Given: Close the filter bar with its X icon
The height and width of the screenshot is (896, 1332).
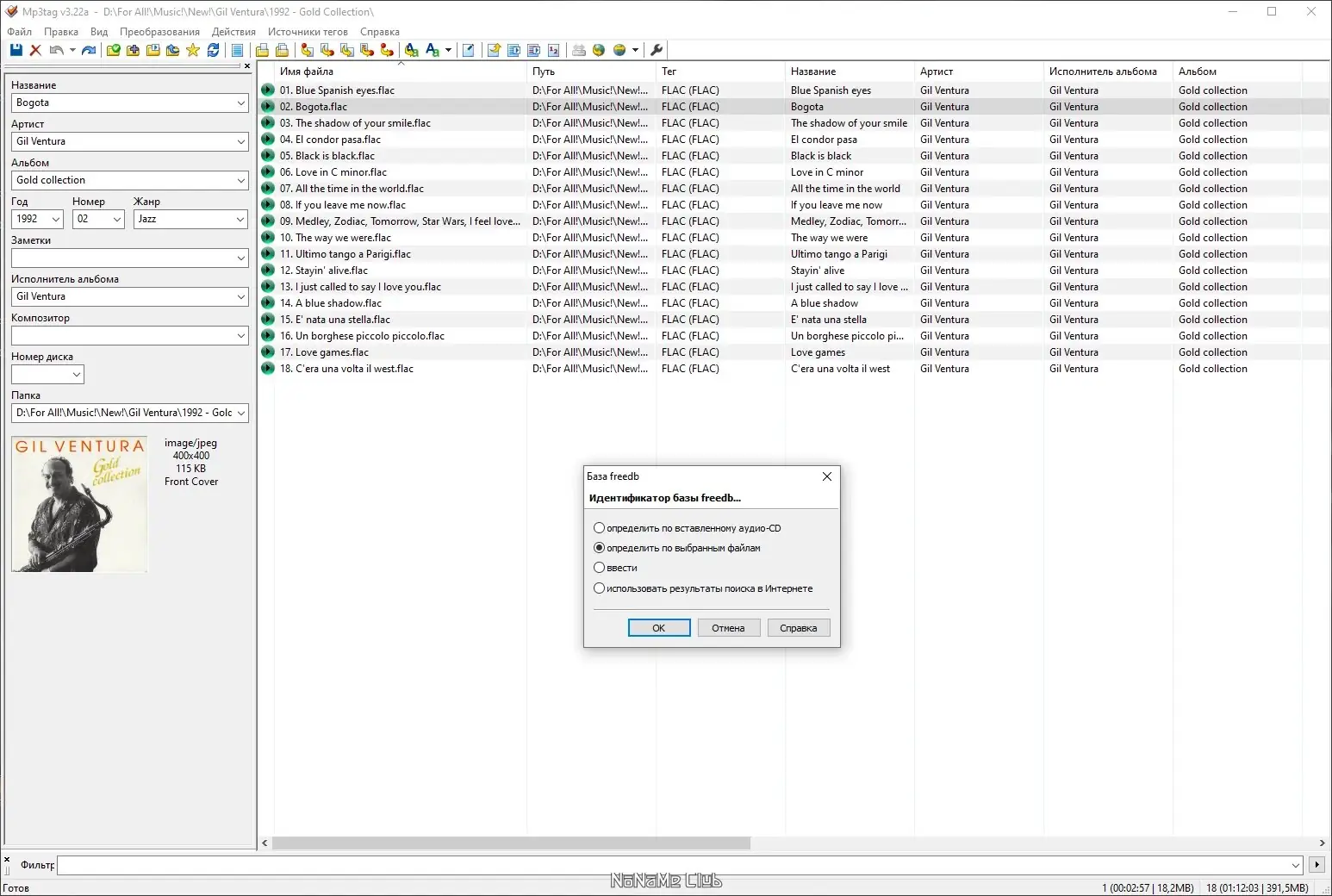Looking at the screenshot, I should pos(7,860).
